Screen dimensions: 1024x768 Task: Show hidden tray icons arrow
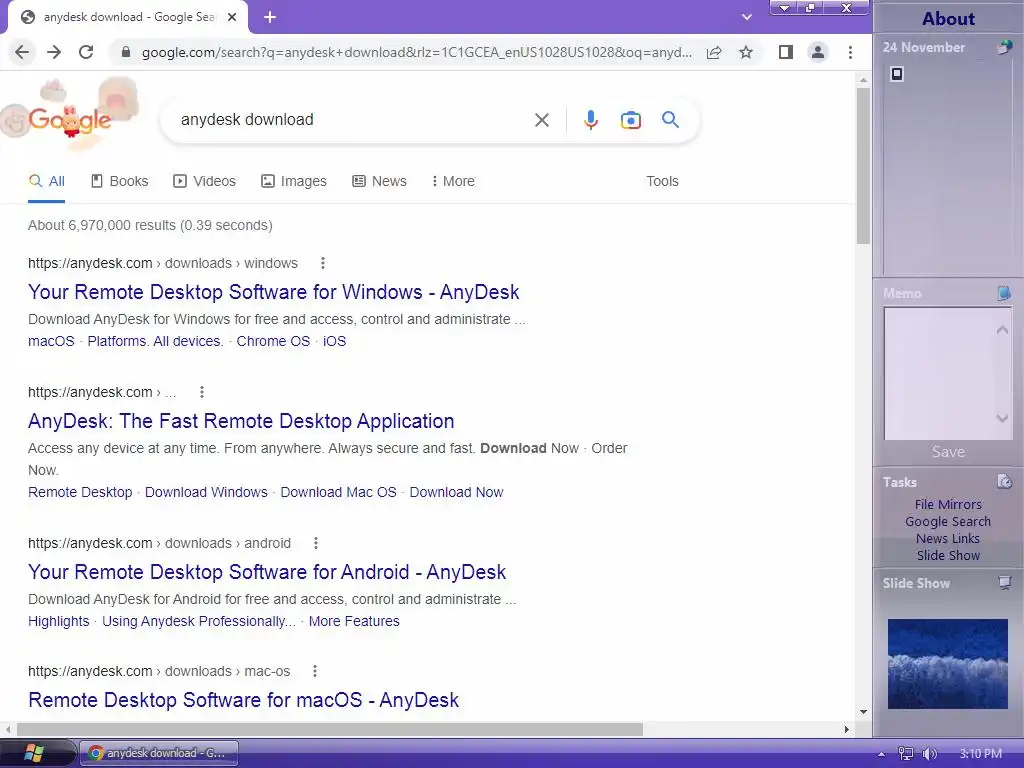click(882, 754)
